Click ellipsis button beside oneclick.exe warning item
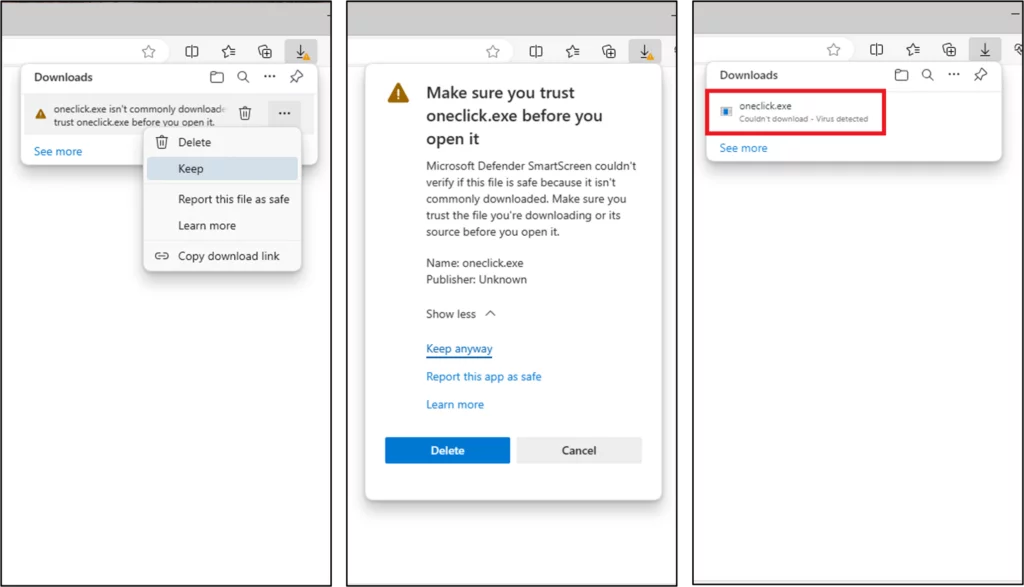The height and width of the screenshot is (587, 1024). pos(284,114)
